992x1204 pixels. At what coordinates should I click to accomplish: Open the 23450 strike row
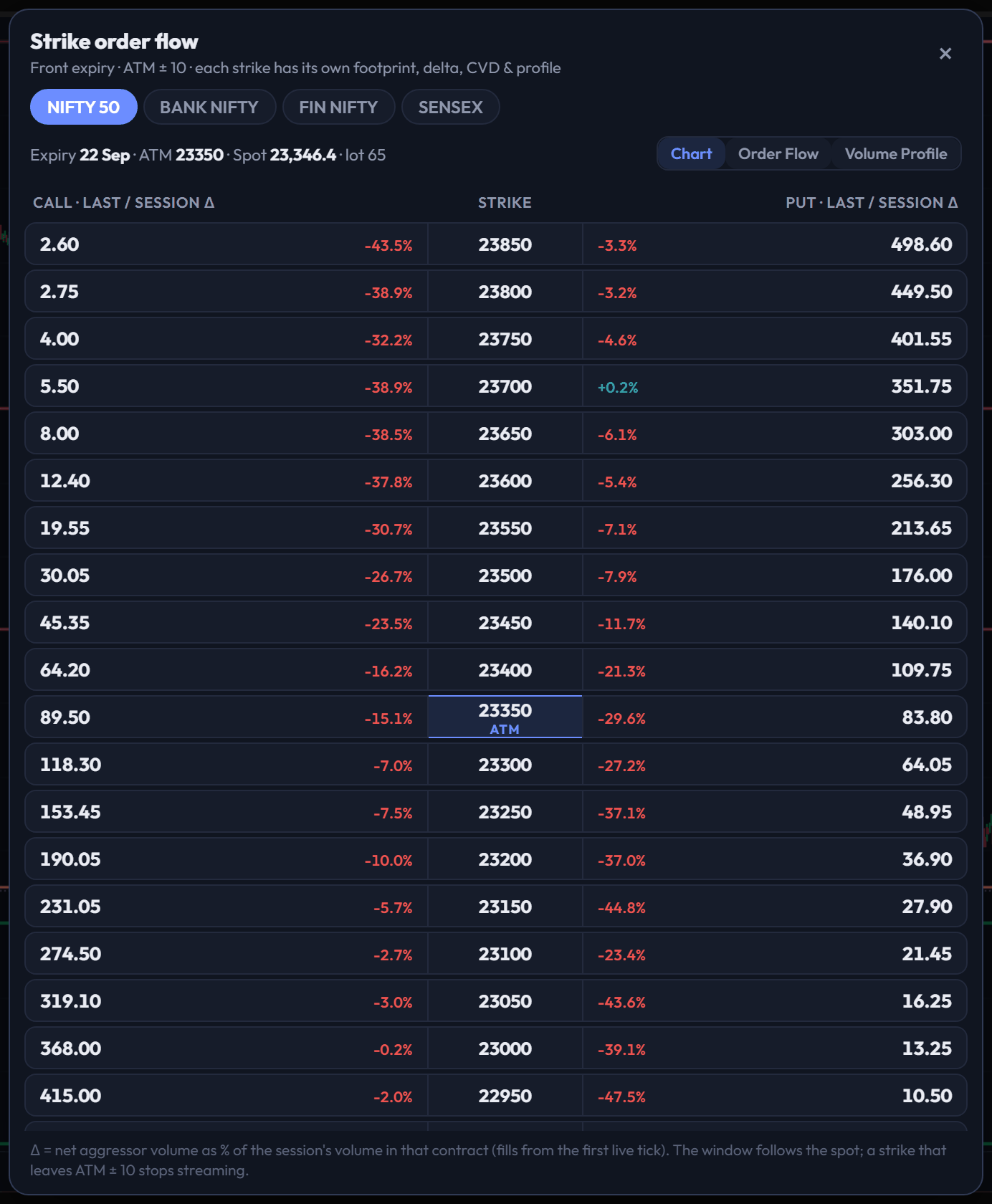click(x=496, y=623)
